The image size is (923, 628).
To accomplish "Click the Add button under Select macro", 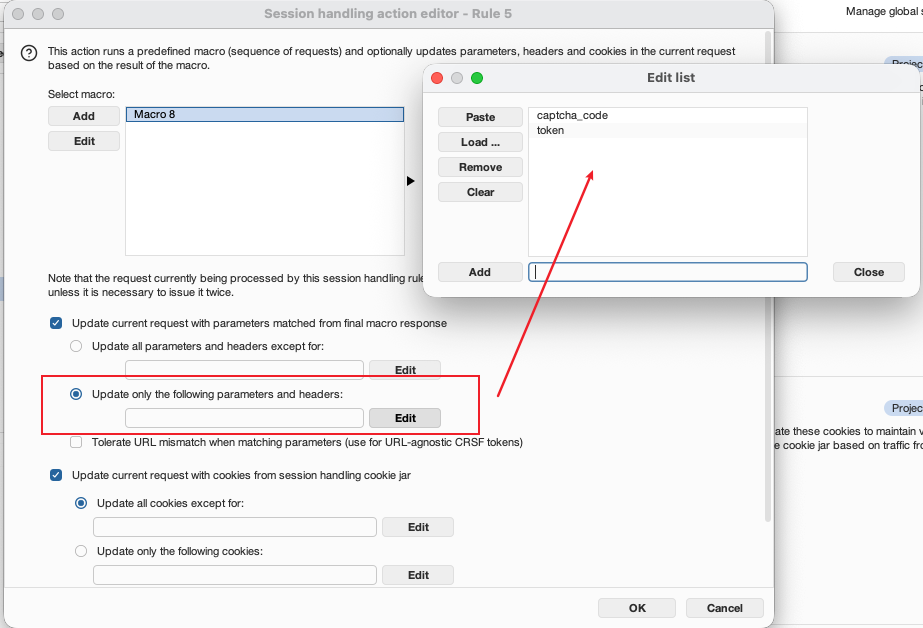I will [x=84, y=116].
